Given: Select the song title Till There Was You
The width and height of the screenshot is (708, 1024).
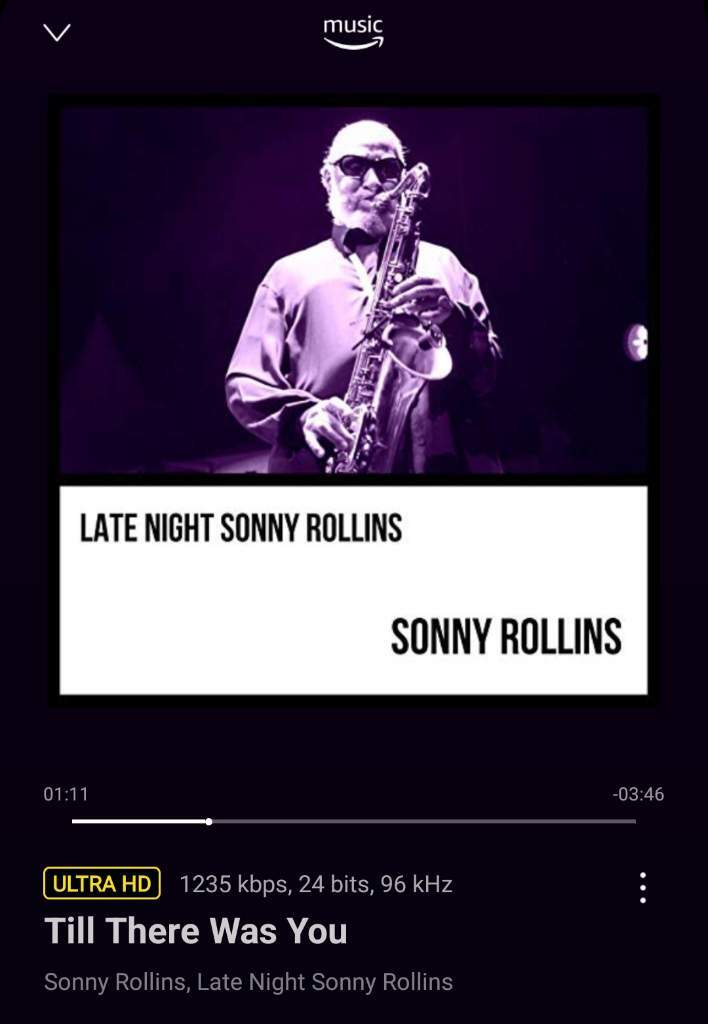Looking at the screenshot, I should pos(195,930).
